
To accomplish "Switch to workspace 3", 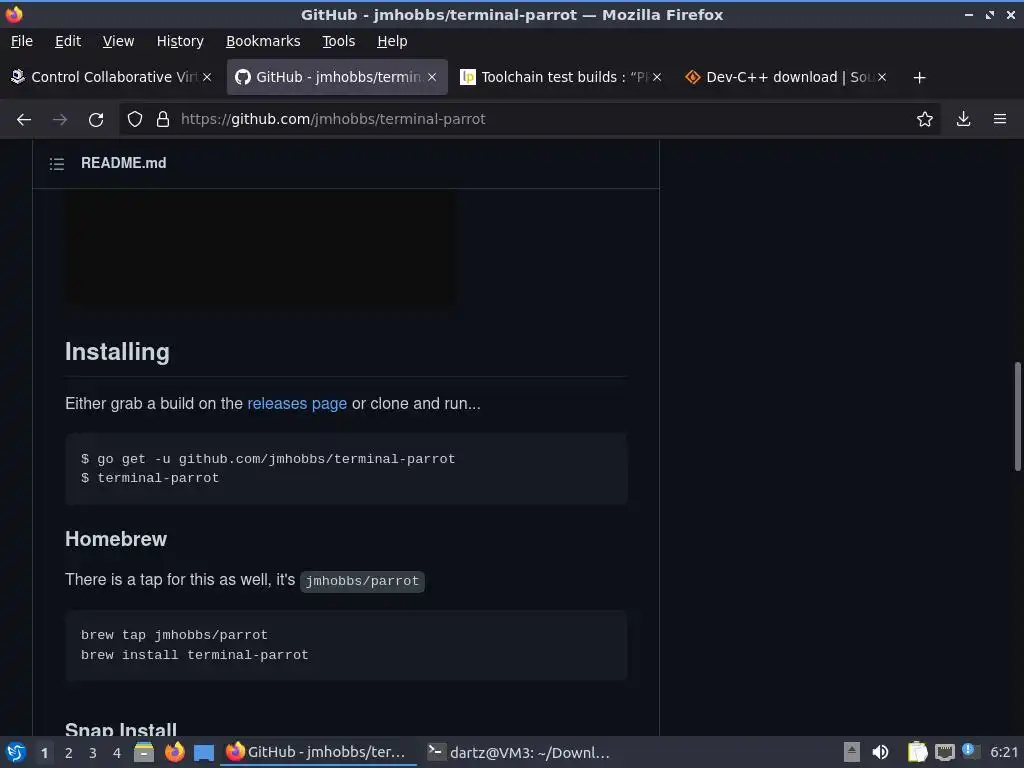I will coord(93,753).
